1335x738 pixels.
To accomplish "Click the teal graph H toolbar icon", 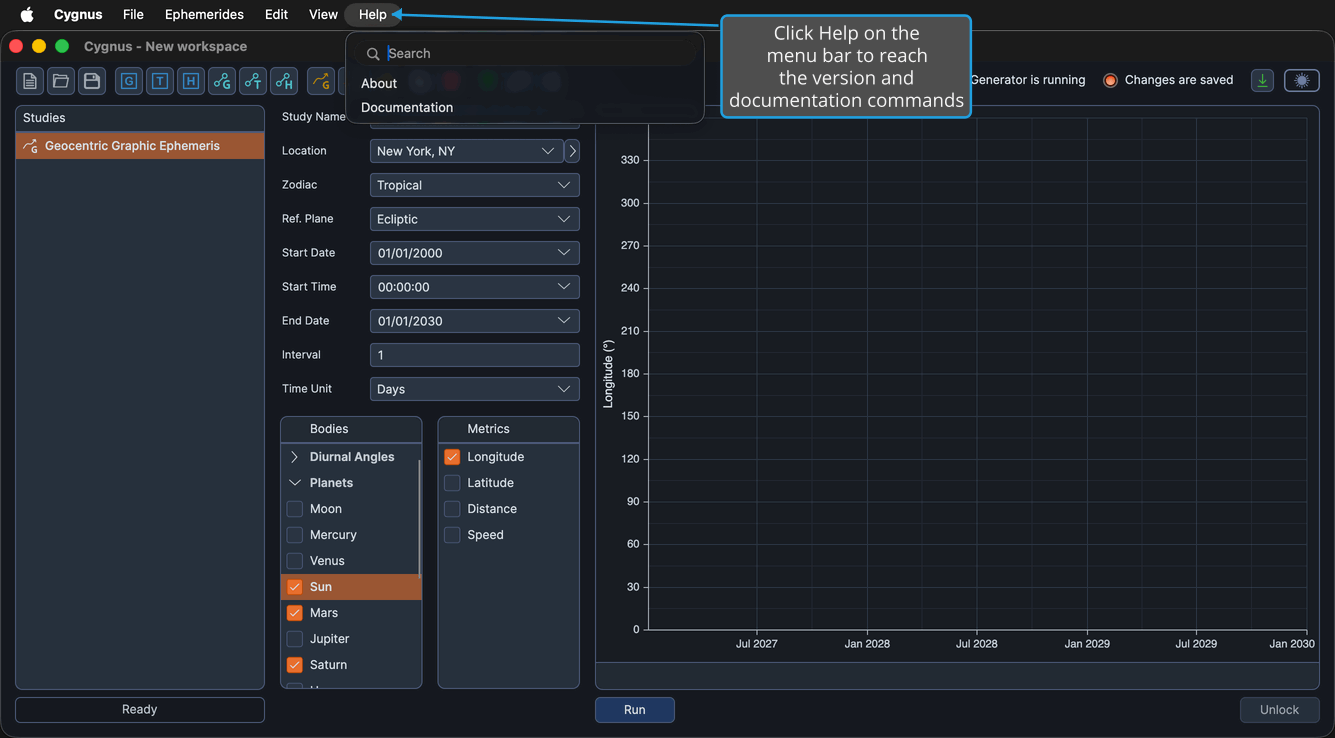I will [x=284, y=81].
